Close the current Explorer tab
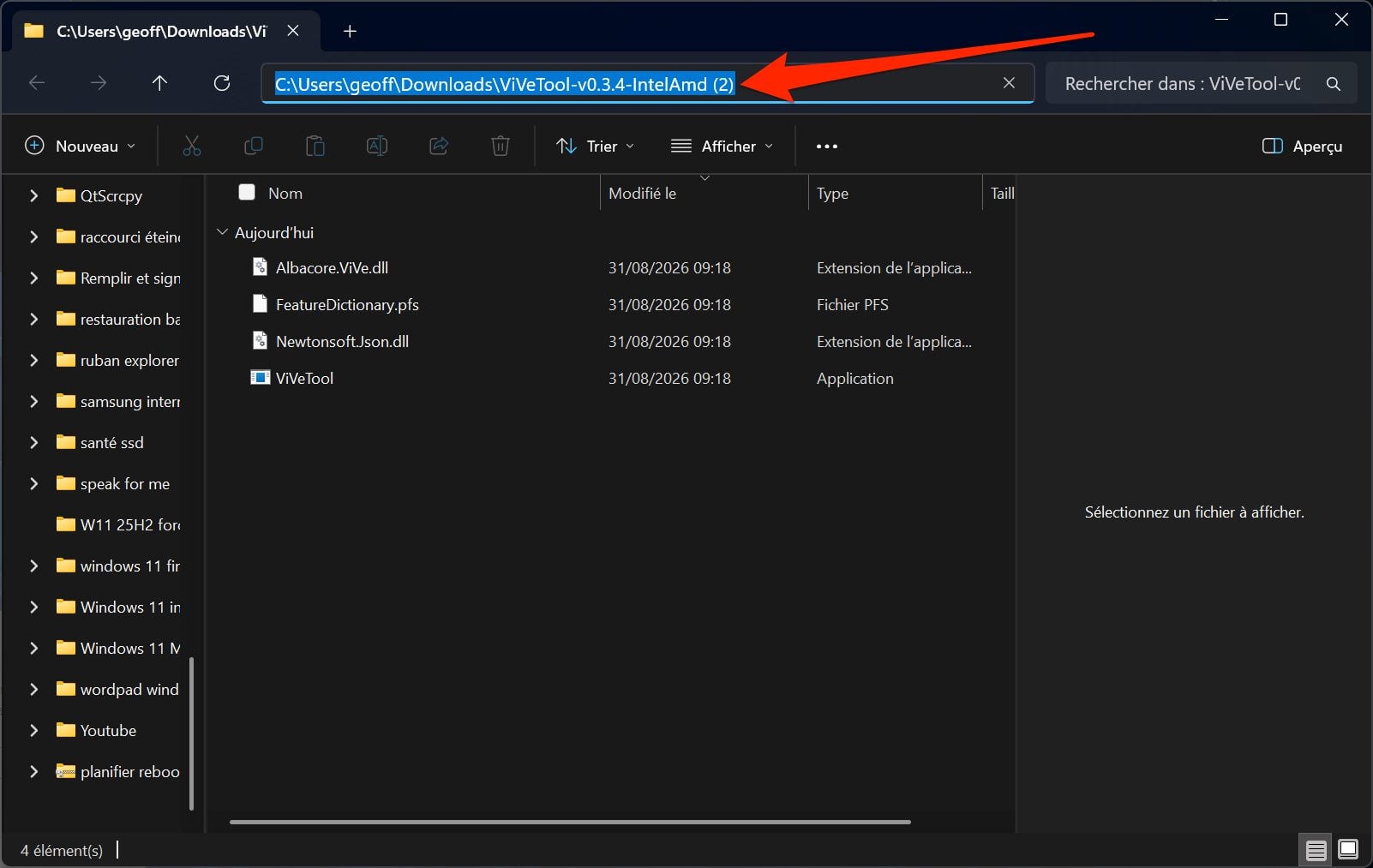The width and height of the screenshot is (1373, 868). click(x=293, y=31)
